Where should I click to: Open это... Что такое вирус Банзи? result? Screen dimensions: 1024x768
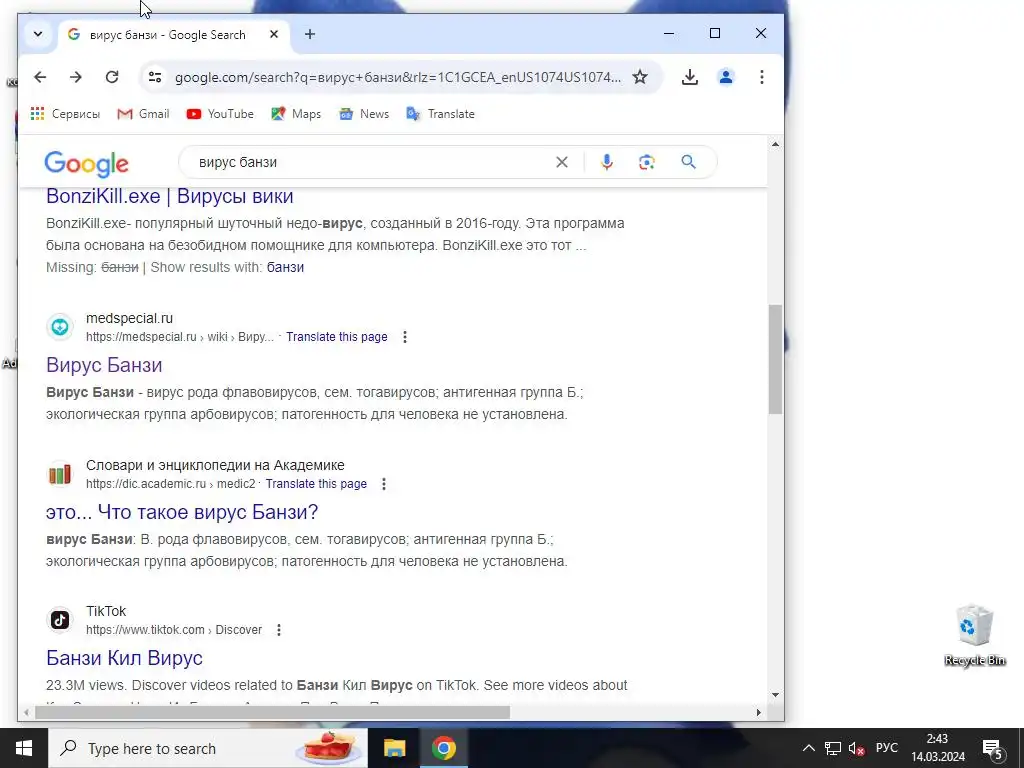(x=182, y=512)
